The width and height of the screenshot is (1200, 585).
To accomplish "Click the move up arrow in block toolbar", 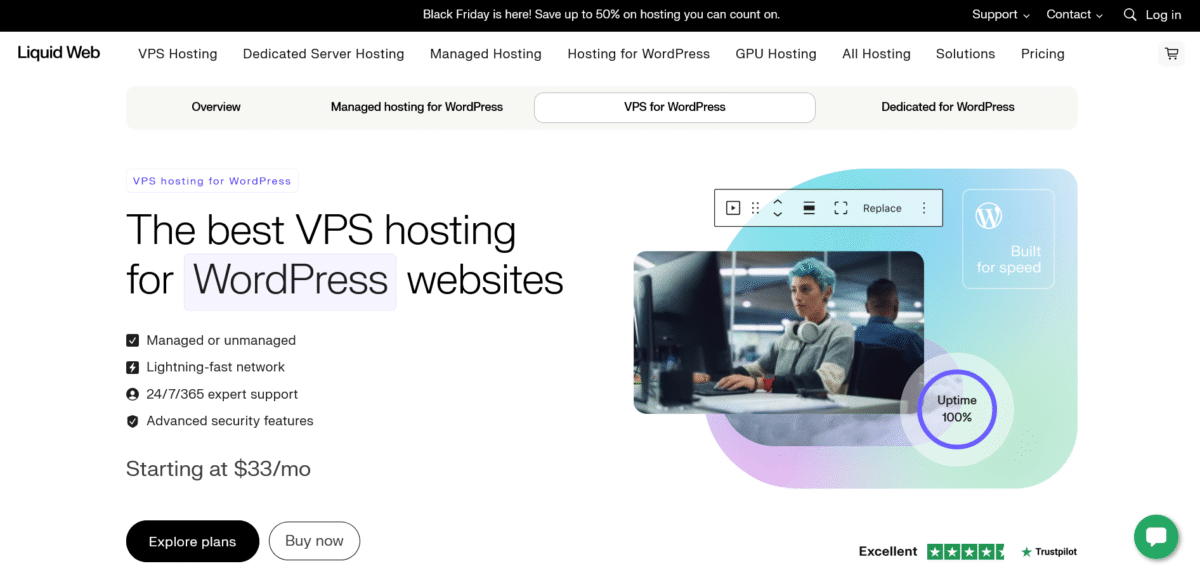I will click(777, 201).
